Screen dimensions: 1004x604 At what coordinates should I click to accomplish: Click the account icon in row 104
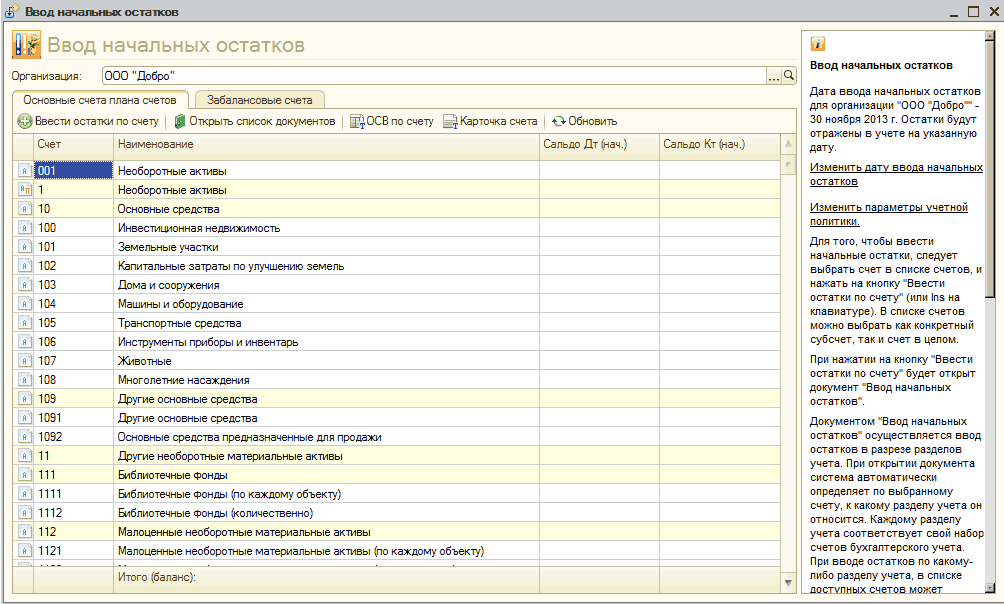click(24, 304)
